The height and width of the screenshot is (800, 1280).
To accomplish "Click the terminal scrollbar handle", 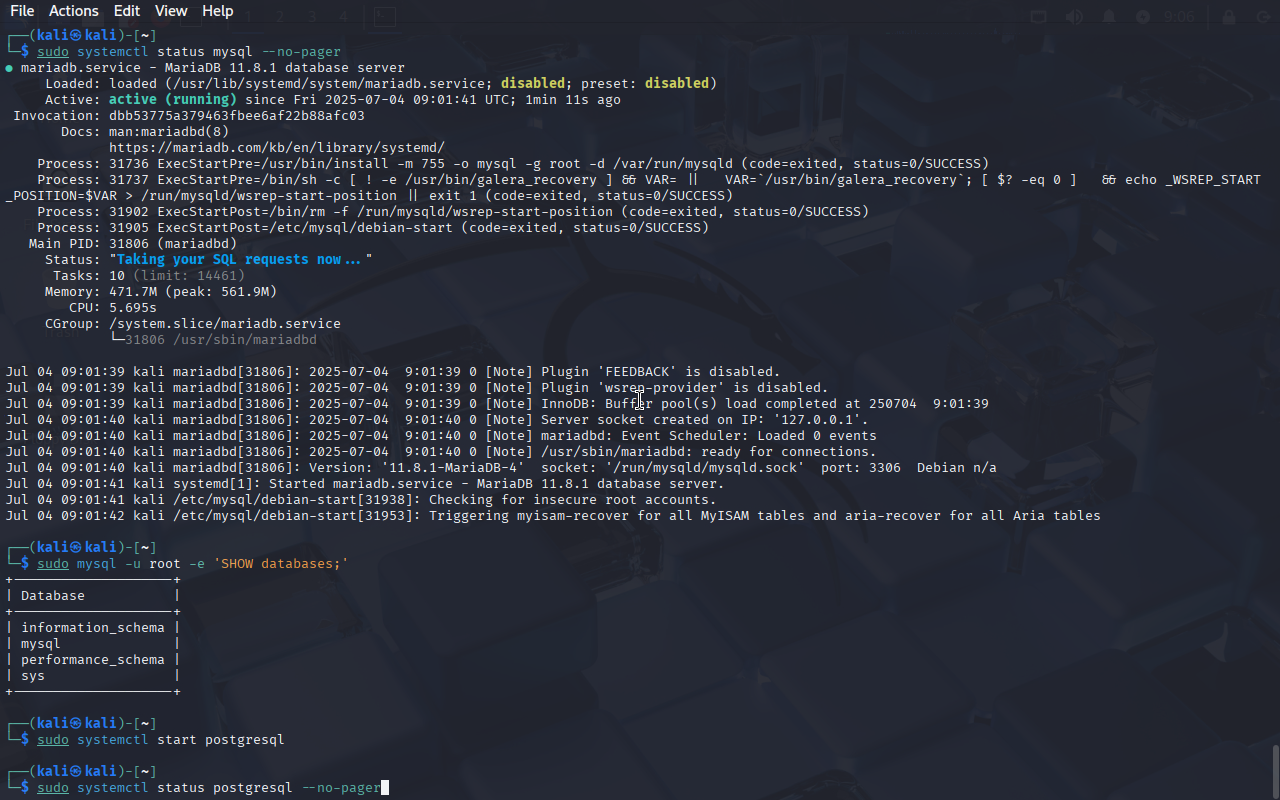I will 1275,770.
